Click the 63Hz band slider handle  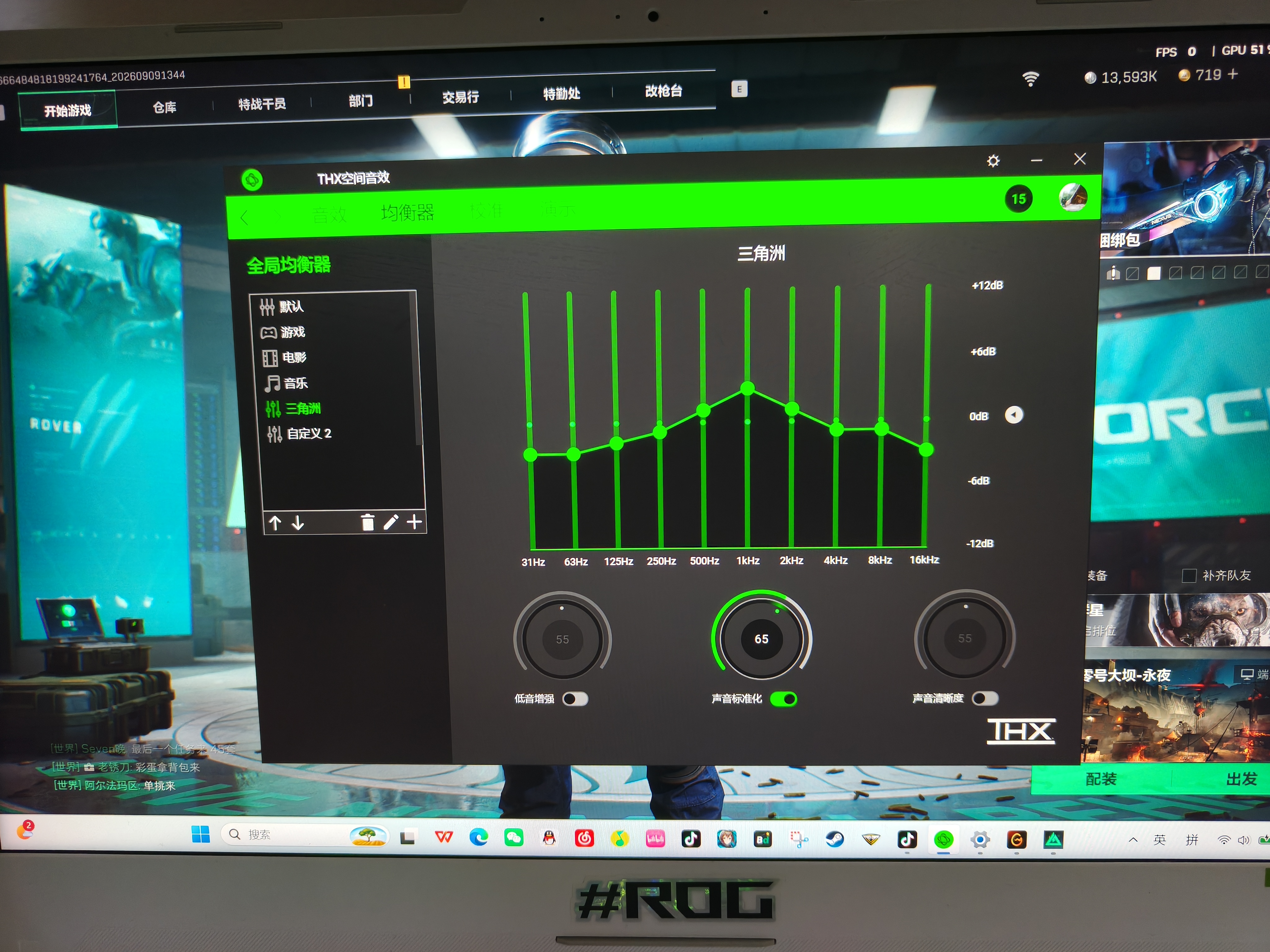573,454
